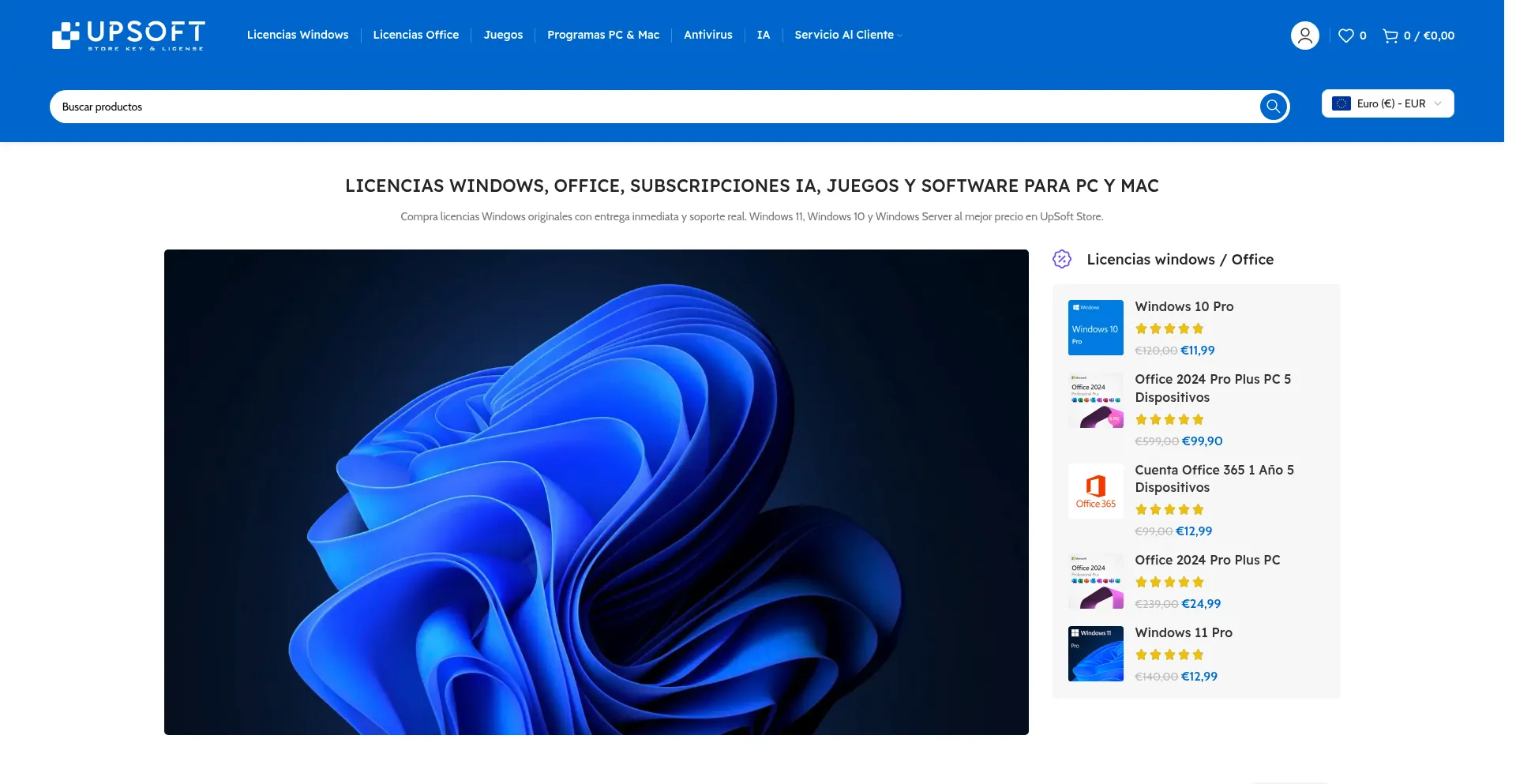Open Office 365 product thumbnail
This screenshot has width=1516, height=784.
(x=1095, y=491)
